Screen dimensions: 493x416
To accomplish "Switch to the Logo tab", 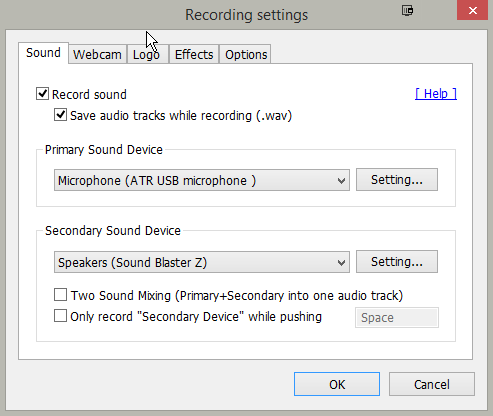I will click(x=147, y=54).
